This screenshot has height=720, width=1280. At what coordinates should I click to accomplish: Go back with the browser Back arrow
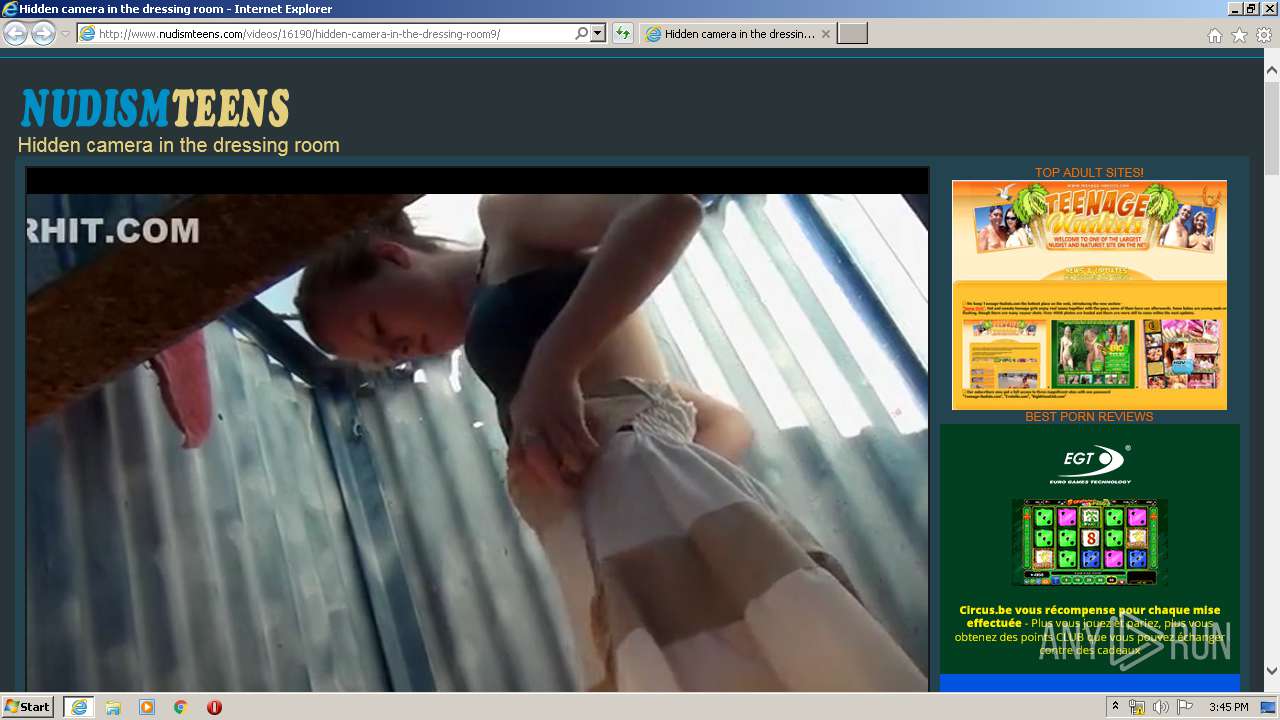point(15,34)
